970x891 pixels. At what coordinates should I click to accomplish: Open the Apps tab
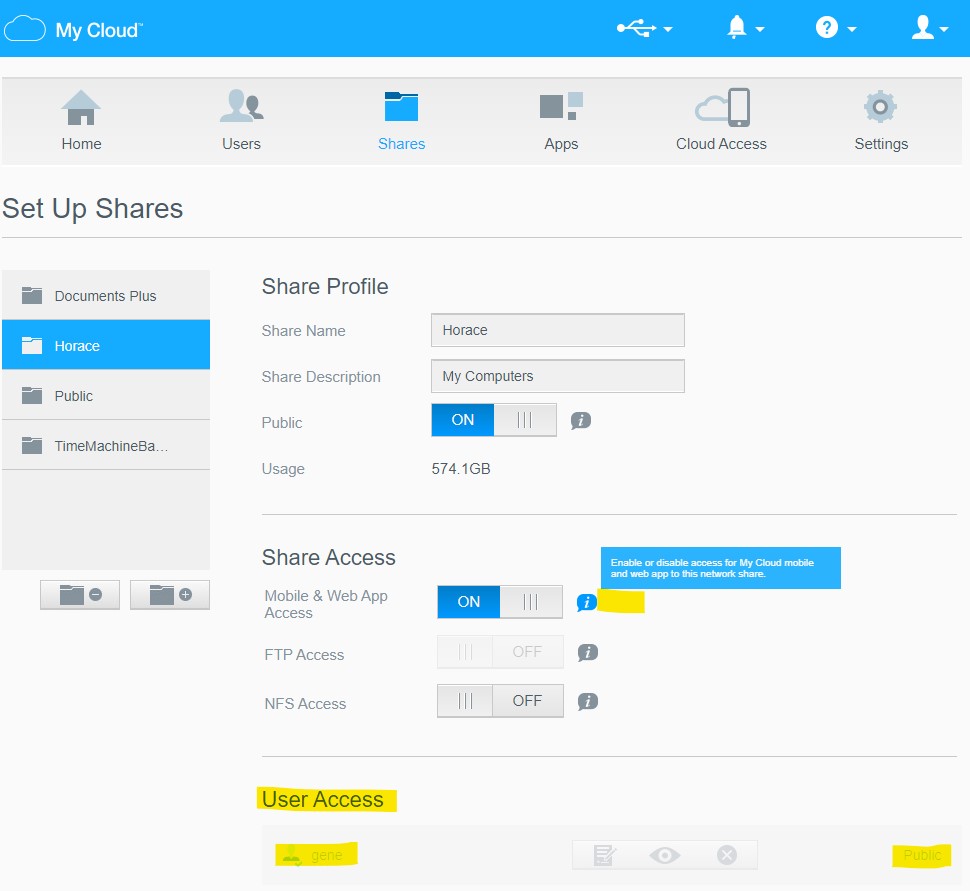point(561,121)
